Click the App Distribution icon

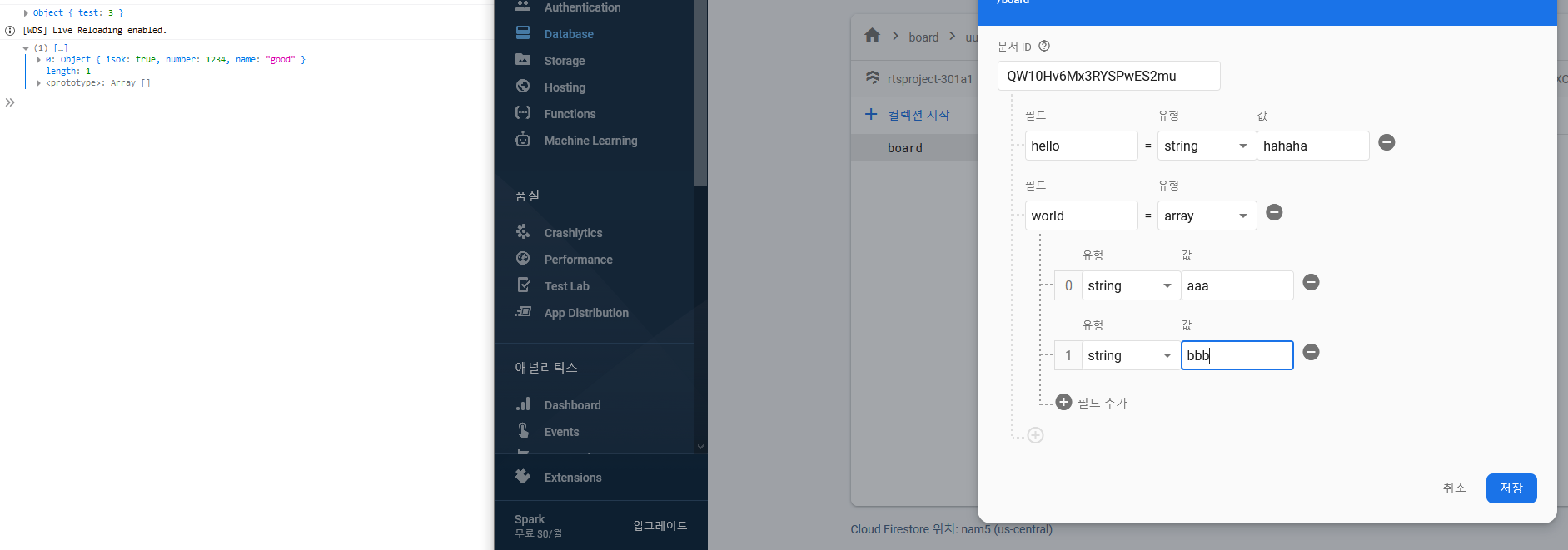tap(523, 312)
